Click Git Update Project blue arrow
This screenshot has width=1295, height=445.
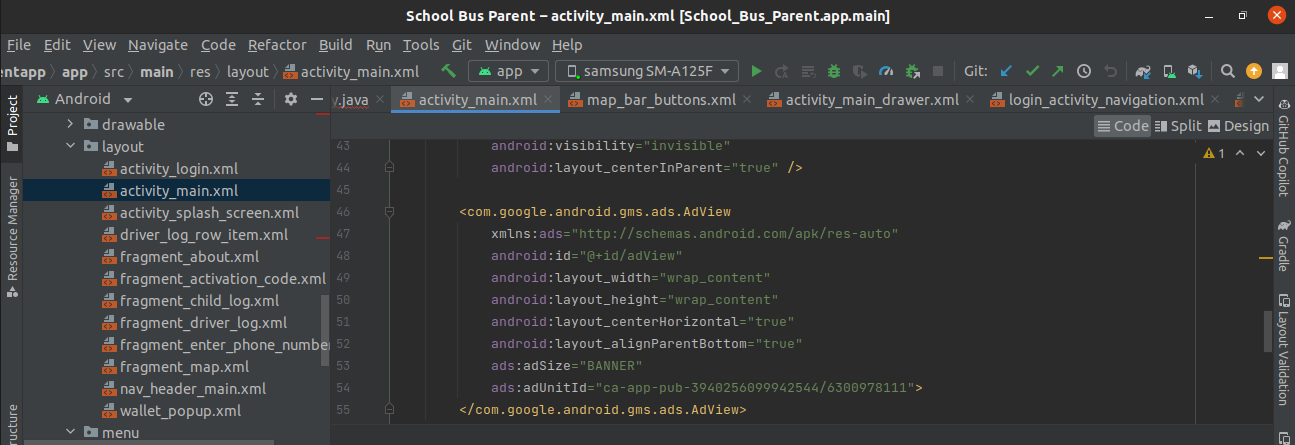point(1007,71)
